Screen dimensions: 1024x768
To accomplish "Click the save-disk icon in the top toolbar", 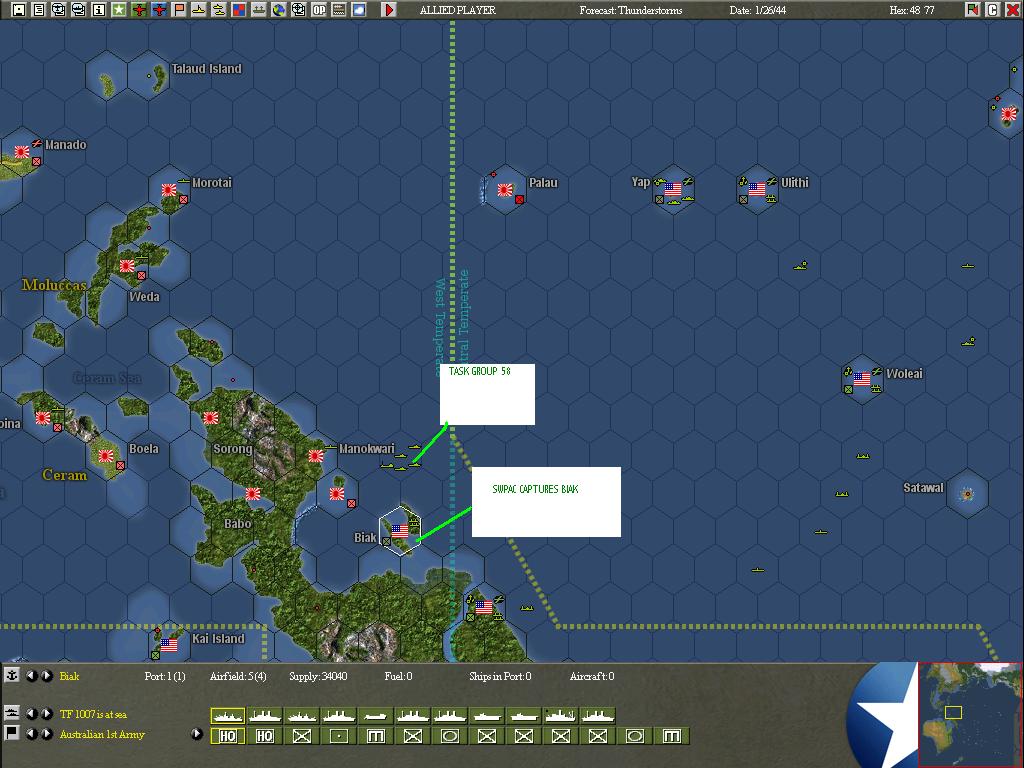I will (19, 10).
